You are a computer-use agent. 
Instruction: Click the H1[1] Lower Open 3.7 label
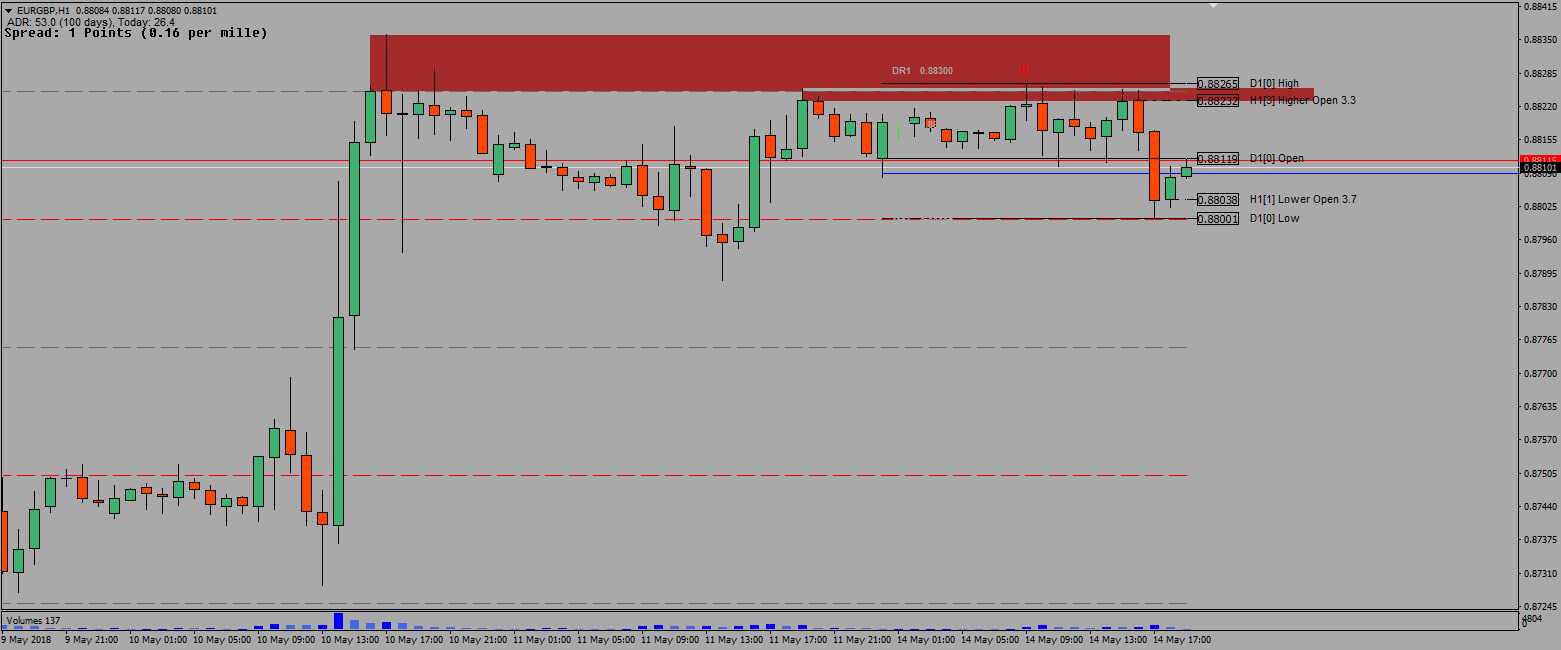1302,200
